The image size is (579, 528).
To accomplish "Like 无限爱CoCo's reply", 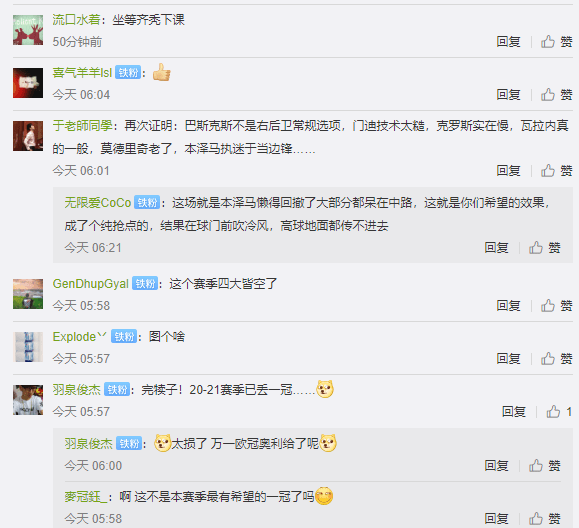I will (545, 248).
